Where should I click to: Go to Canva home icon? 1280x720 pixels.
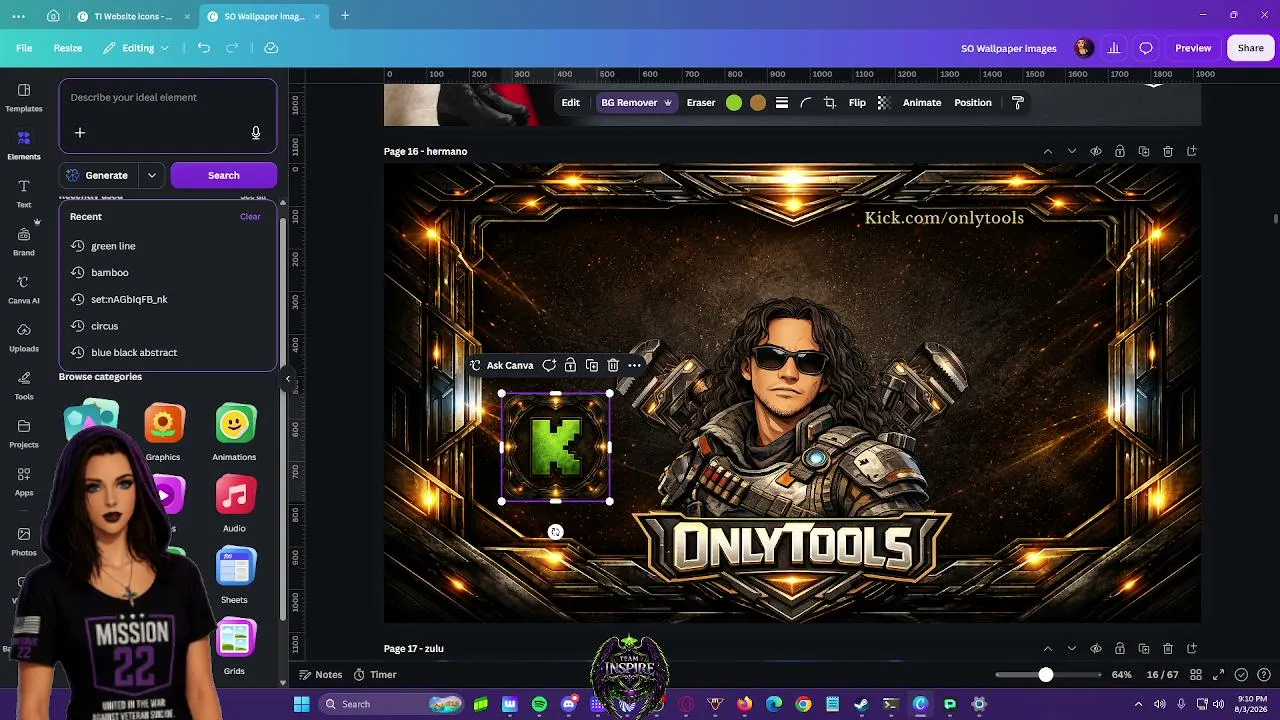coord(53,16)
